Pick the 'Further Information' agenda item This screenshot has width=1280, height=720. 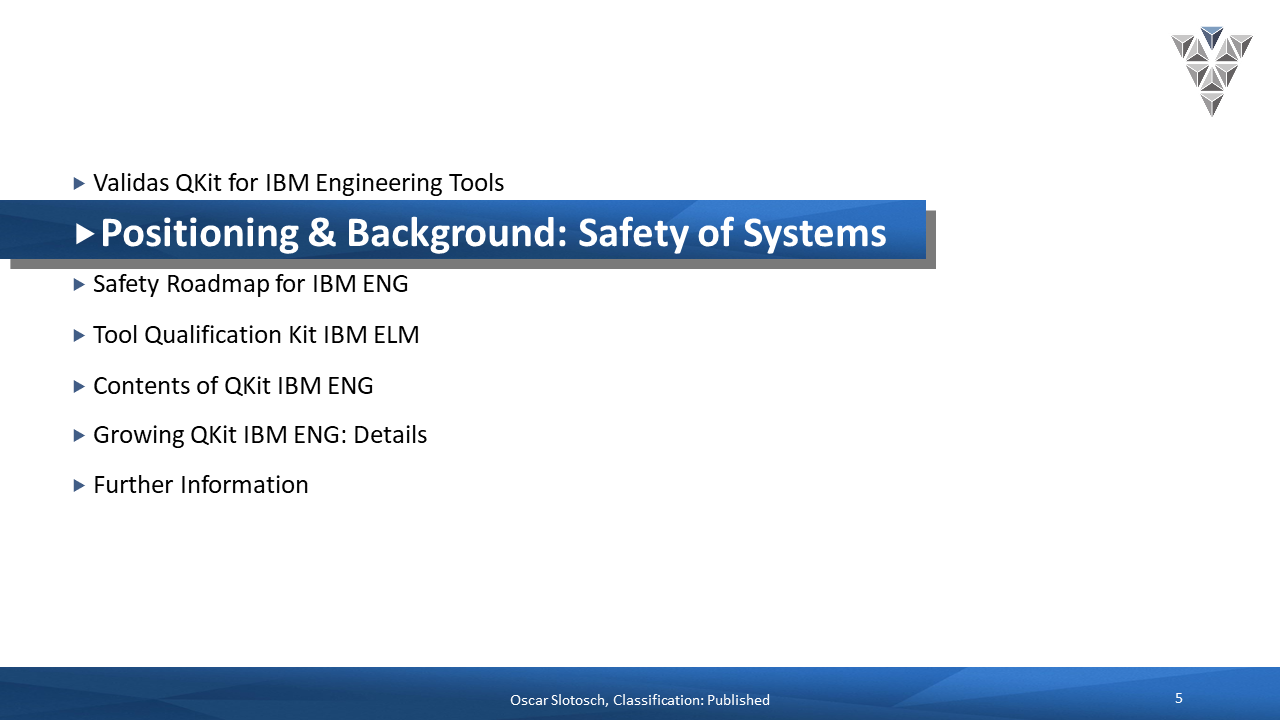coord(201,485)
